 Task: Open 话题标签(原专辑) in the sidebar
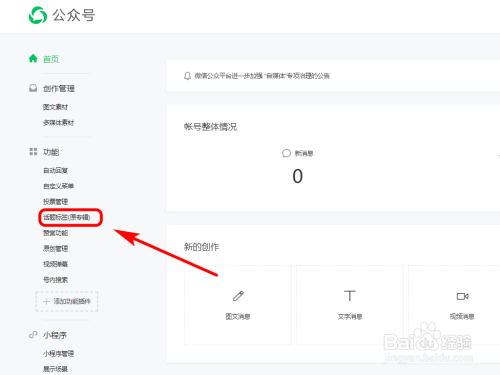tap(67, 217)
